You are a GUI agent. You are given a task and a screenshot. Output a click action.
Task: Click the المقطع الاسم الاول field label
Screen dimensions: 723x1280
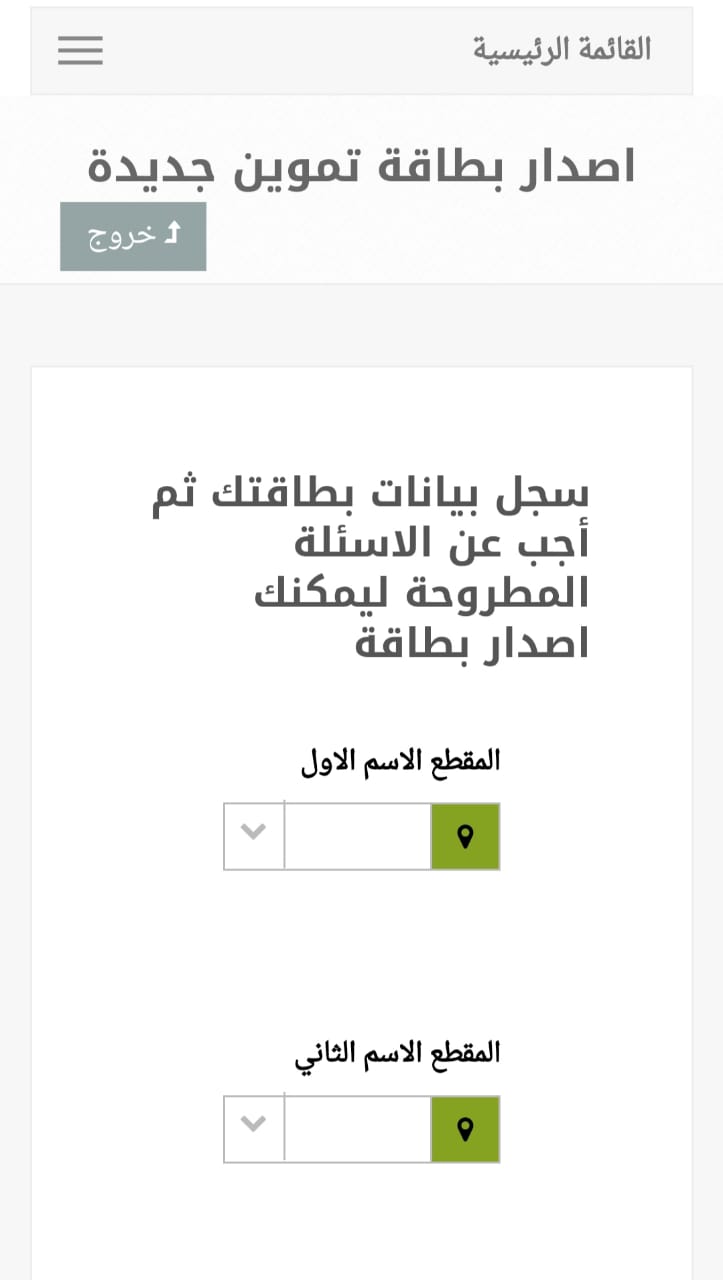[400, 761]
